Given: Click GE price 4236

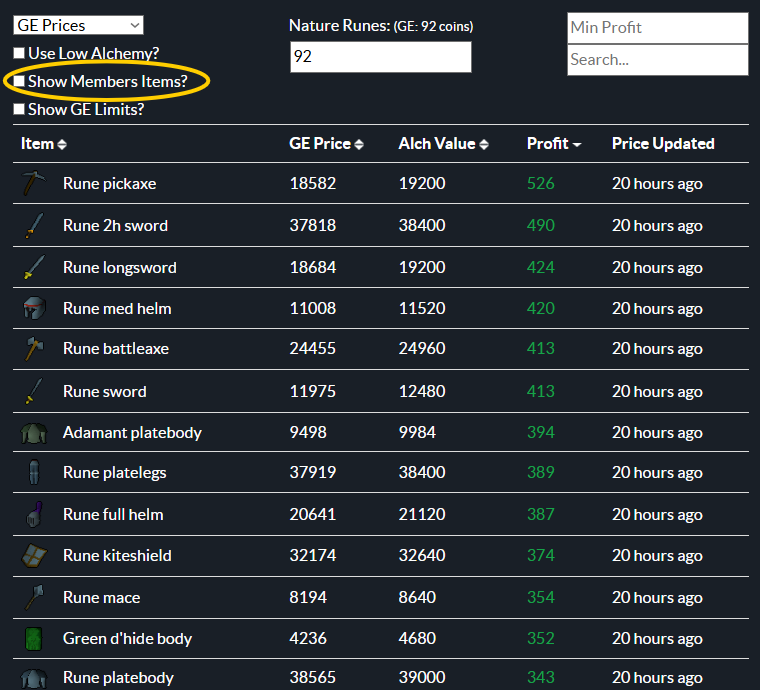Looking at the screenshot, I should [308, 638].
